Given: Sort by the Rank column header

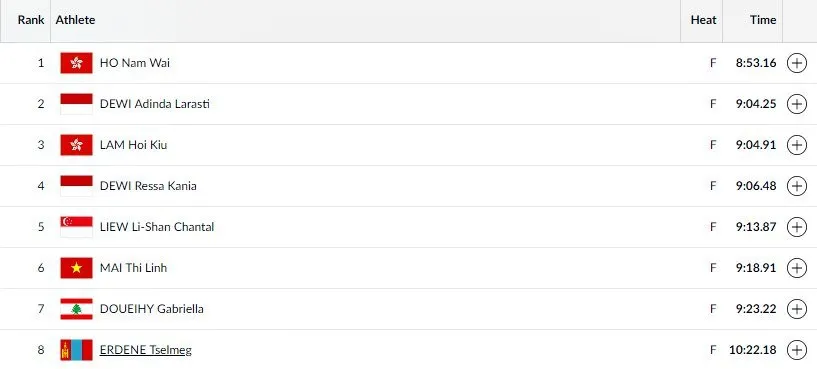Looking at the screenshot, I should [31, 20].
